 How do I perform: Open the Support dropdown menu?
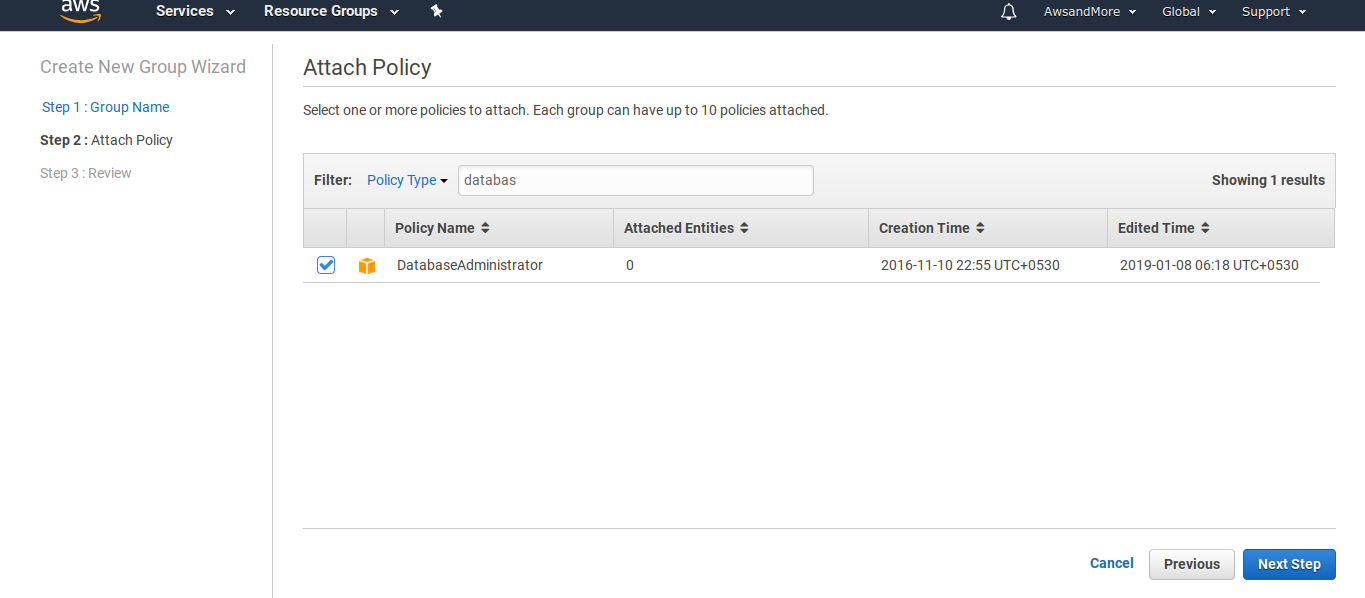click(1273, 12)
